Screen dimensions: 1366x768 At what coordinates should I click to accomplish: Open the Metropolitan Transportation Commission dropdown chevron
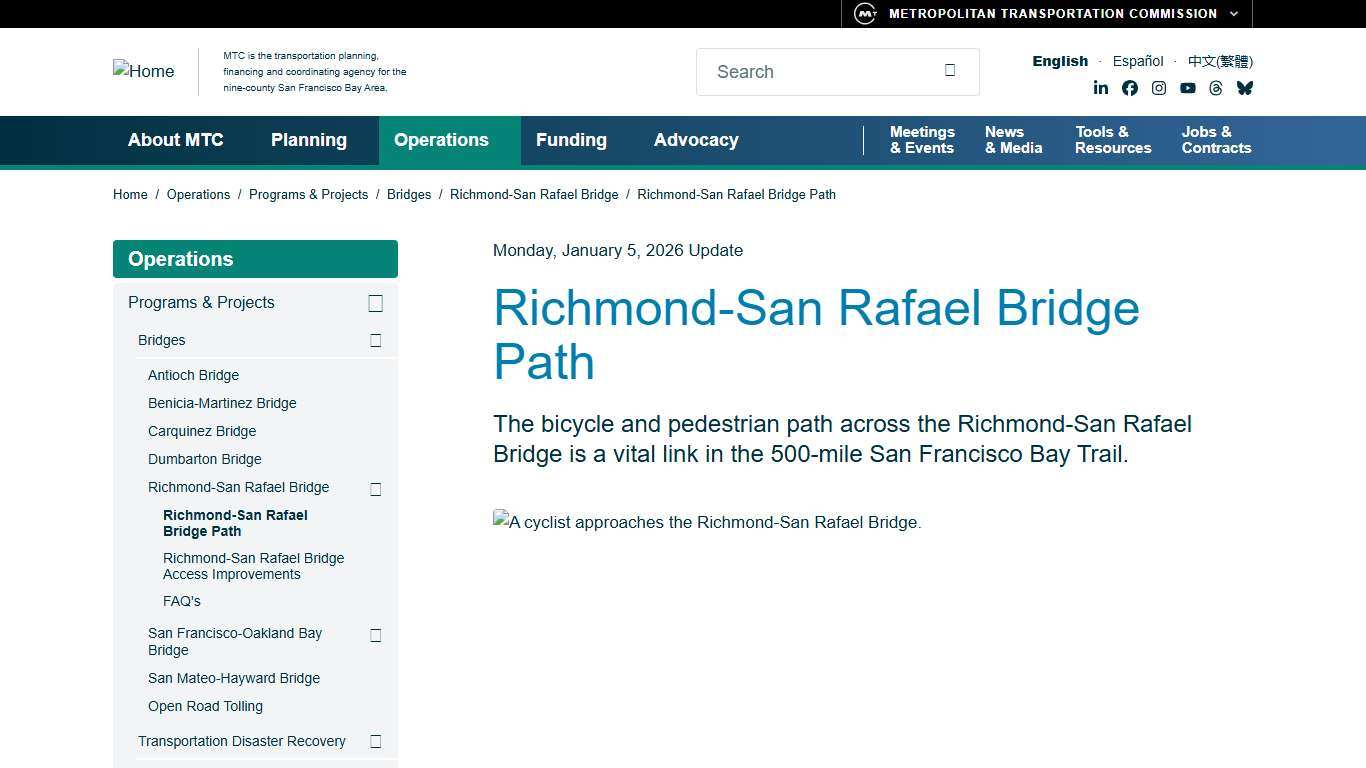point(1233,14)
